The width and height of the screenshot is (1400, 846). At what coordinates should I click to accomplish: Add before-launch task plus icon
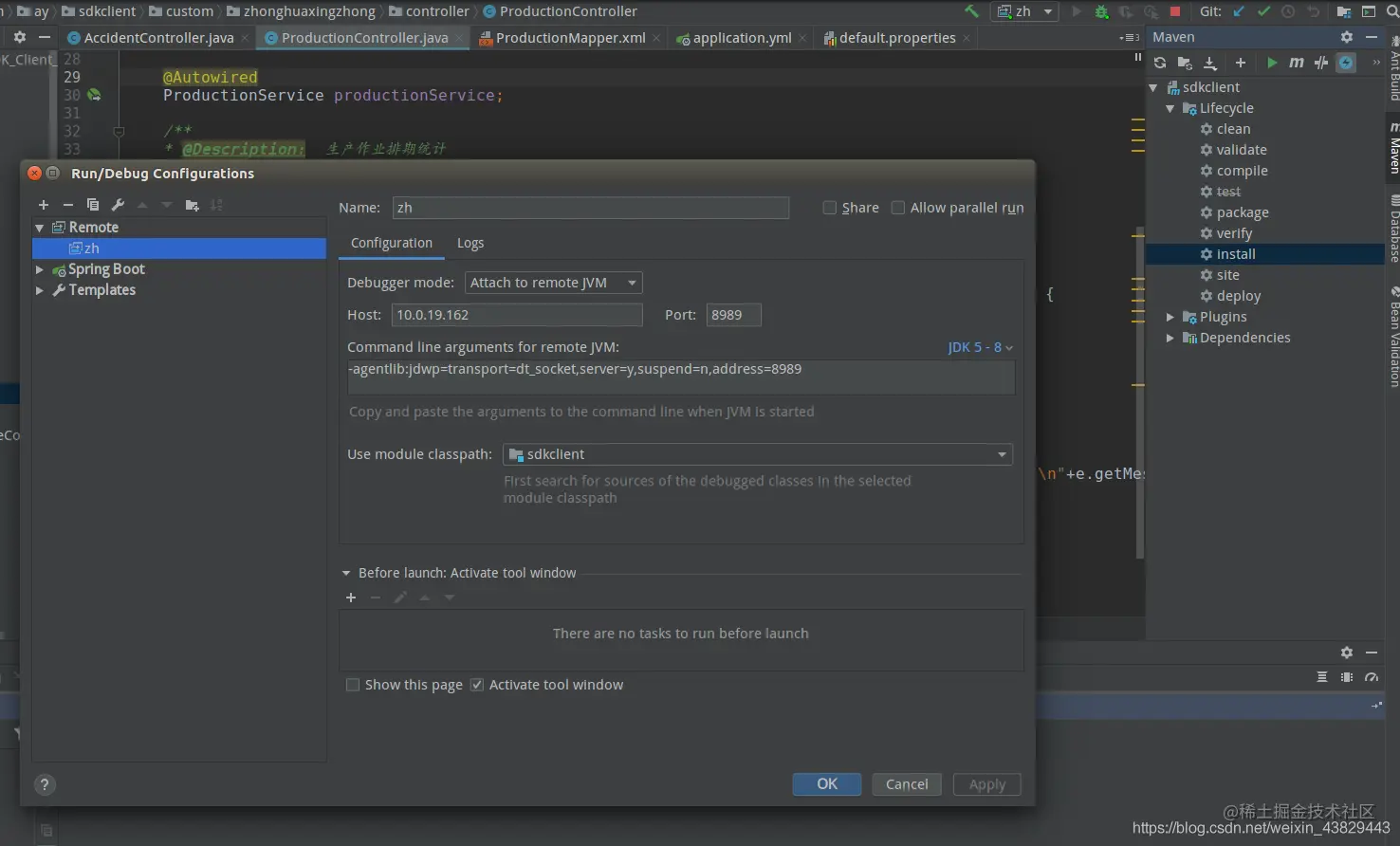click(351, 598)
